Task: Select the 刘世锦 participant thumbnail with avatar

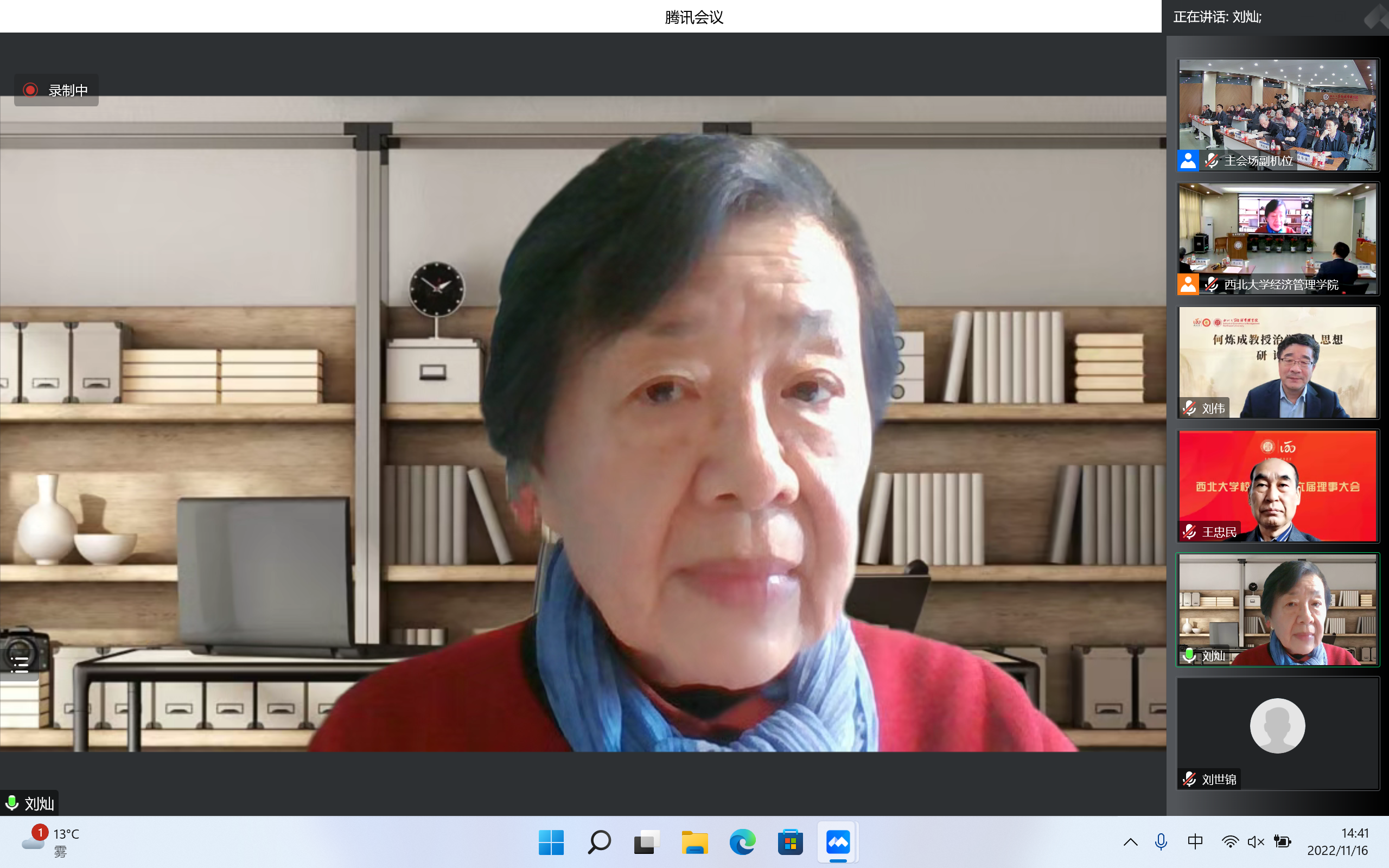Action: click(1277, 726)
